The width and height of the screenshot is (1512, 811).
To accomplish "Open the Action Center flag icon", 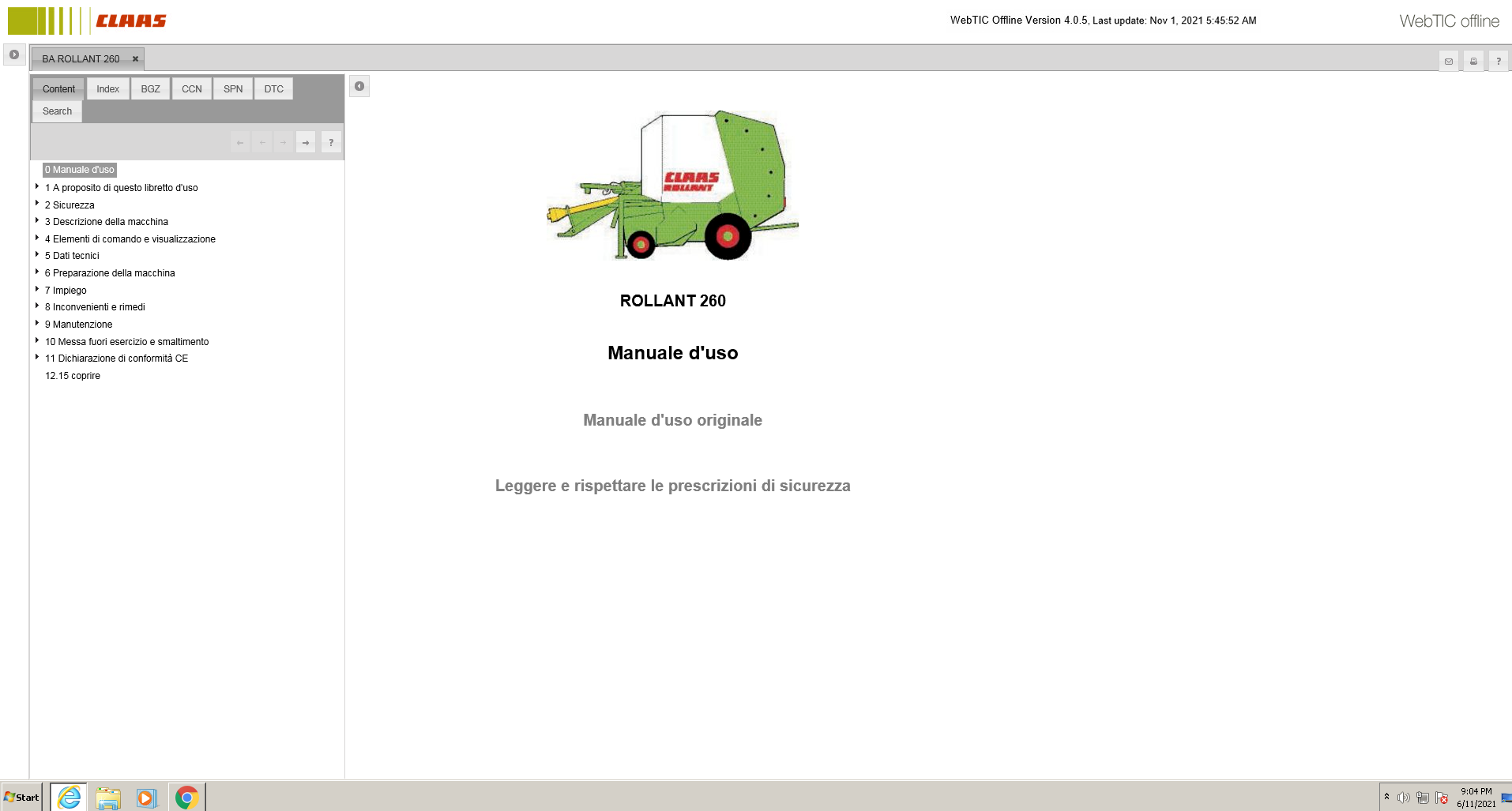I will pos(1442,798).
